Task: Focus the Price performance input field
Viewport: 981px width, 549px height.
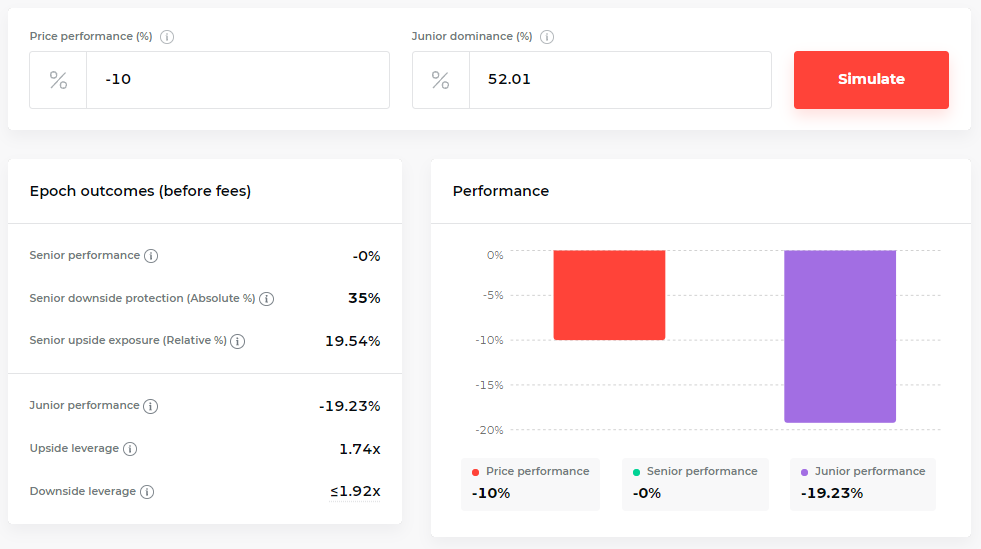Action: (x=238, y=79)
